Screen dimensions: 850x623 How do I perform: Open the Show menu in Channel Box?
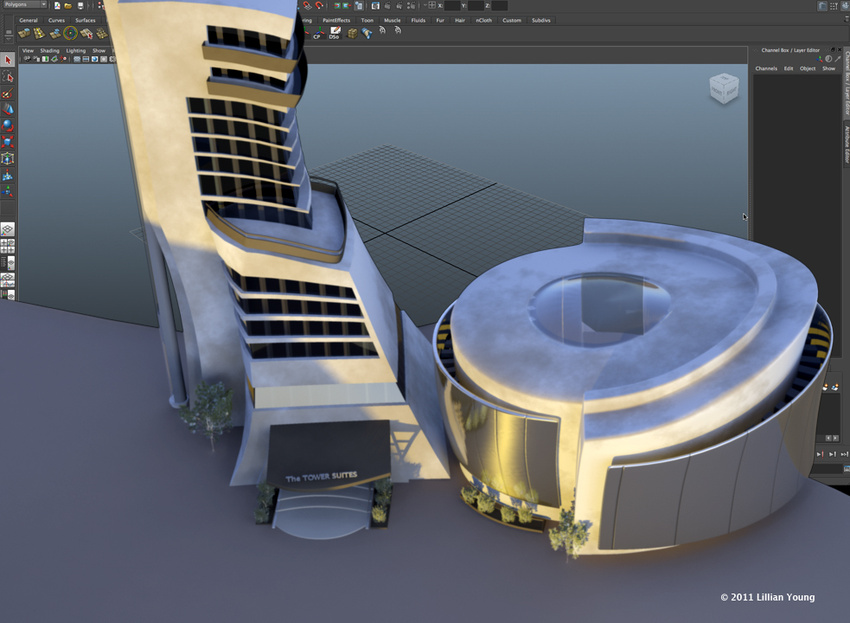[828, 68]
